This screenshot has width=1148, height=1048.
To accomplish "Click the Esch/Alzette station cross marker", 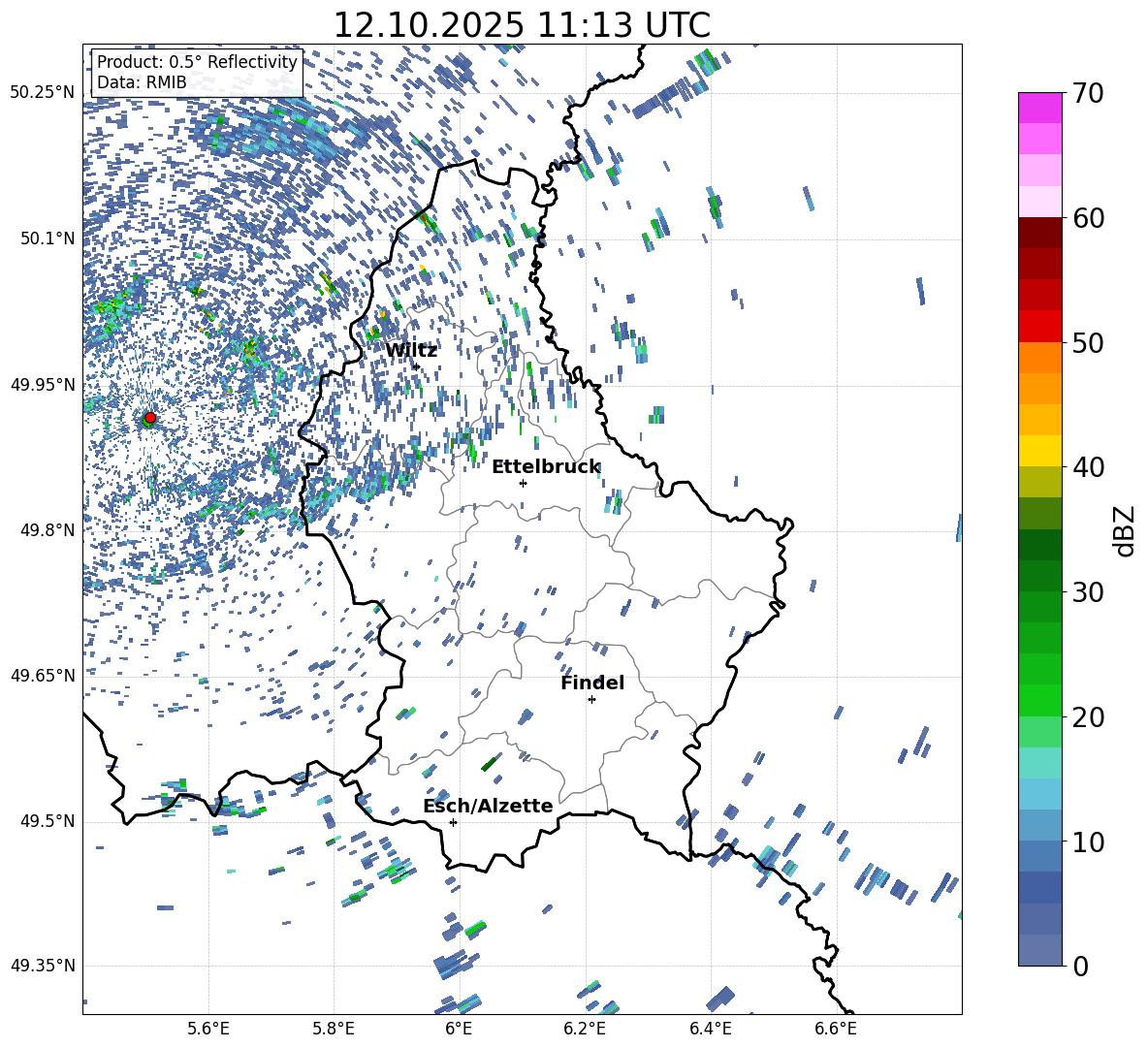I will click(x=453, y=822).
